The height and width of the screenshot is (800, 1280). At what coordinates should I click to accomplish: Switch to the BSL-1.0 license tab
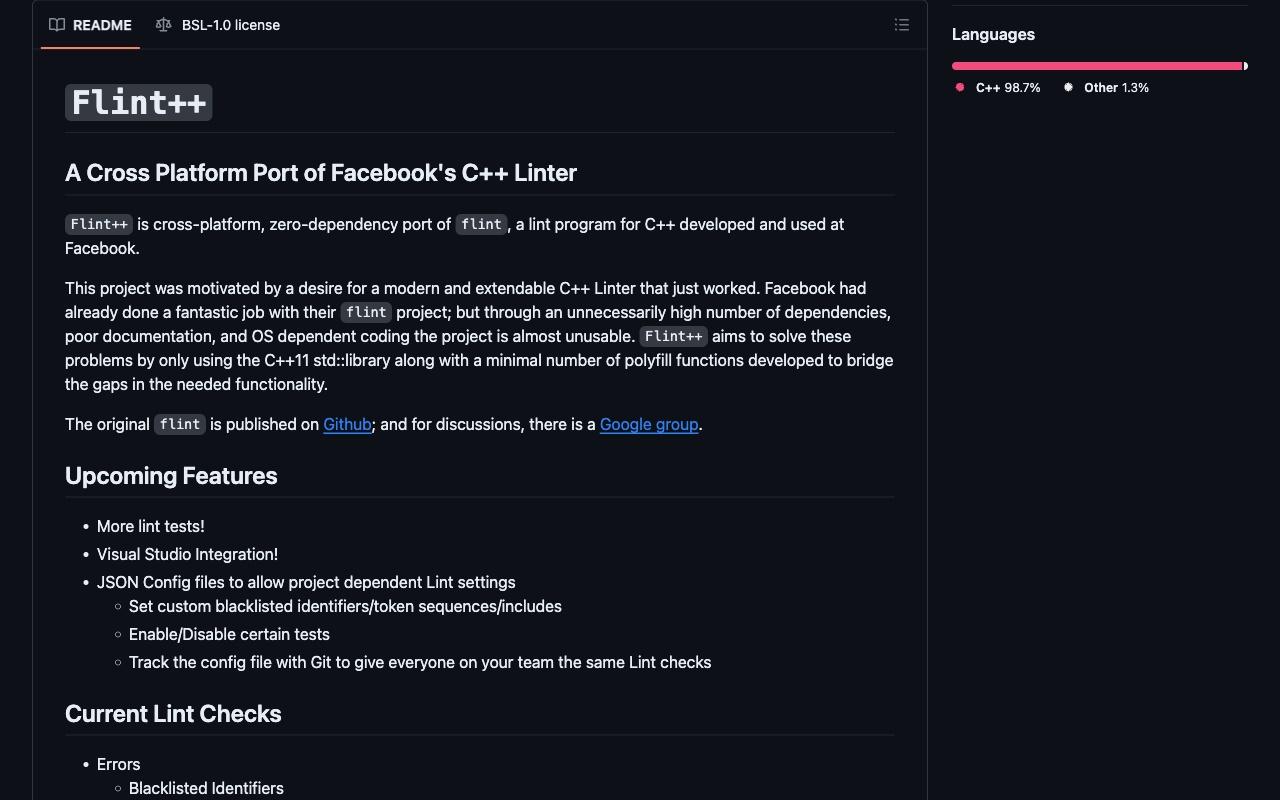(218, 25)
